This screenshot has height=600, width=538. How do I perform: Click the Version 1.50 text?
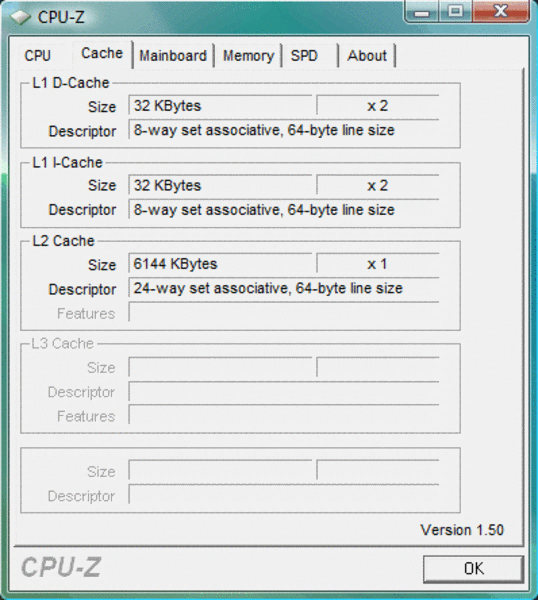462,530
